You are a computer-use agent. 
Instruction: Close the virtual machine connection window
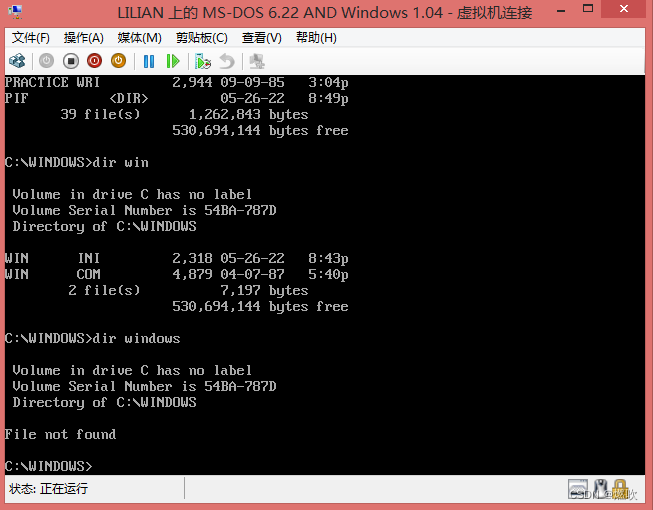pos(623,9)
